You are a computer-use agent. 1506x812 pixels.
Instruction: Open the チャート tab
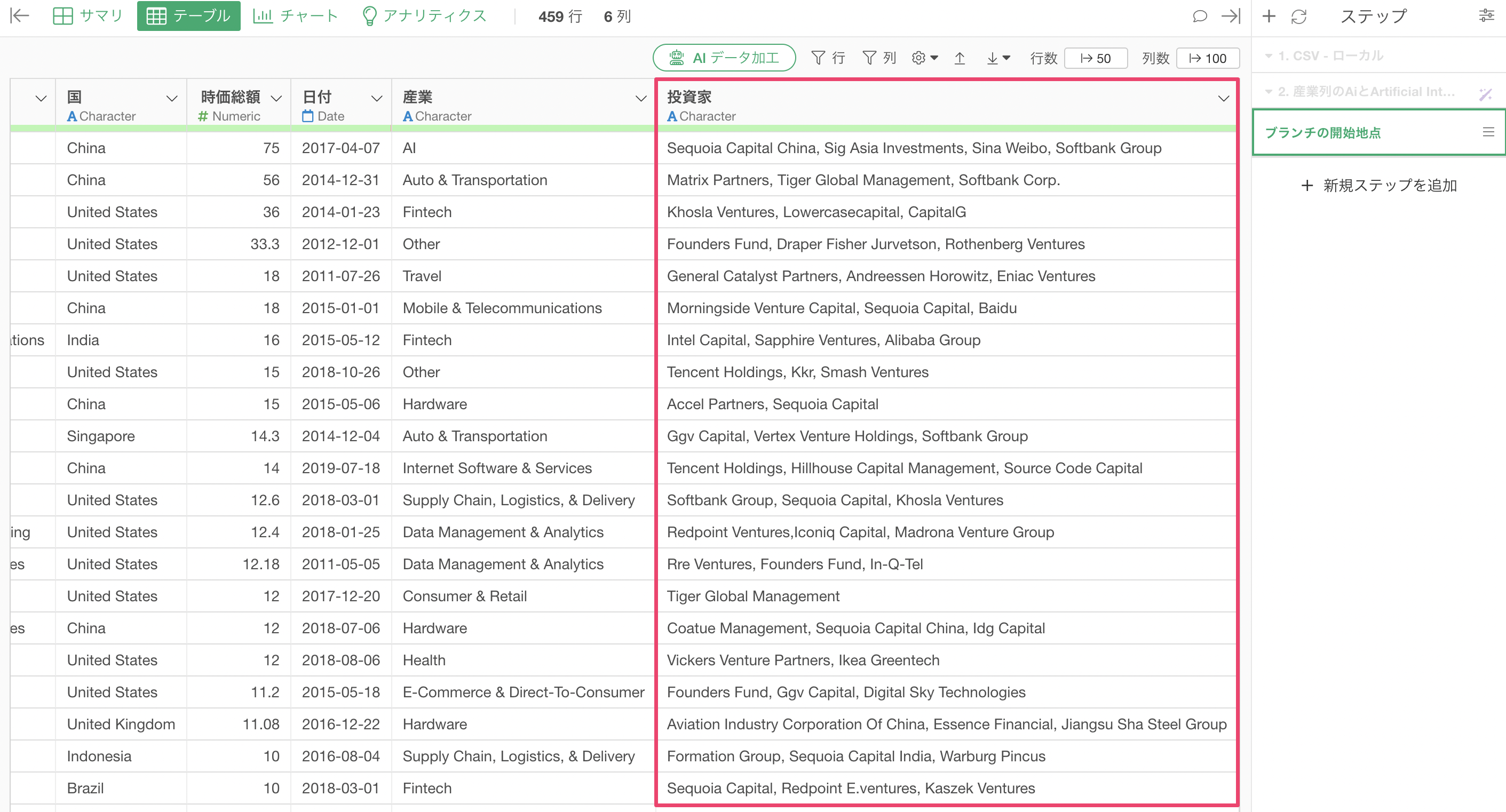click(x=295, y=16)
